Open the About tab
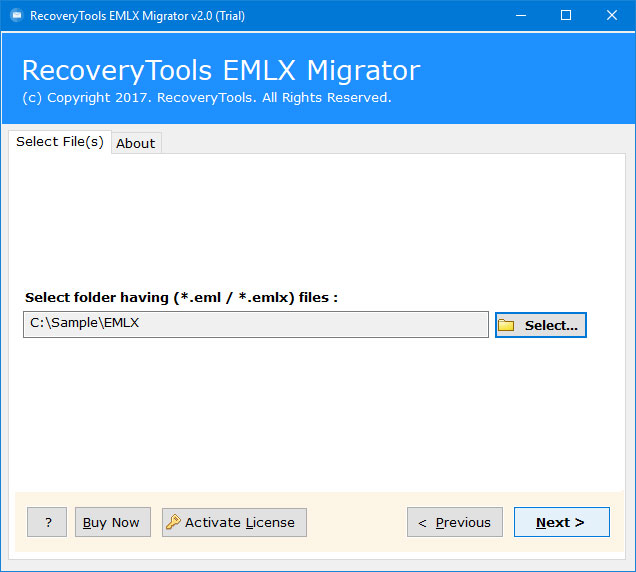The image size is (636, 572). tap(136, 143)
